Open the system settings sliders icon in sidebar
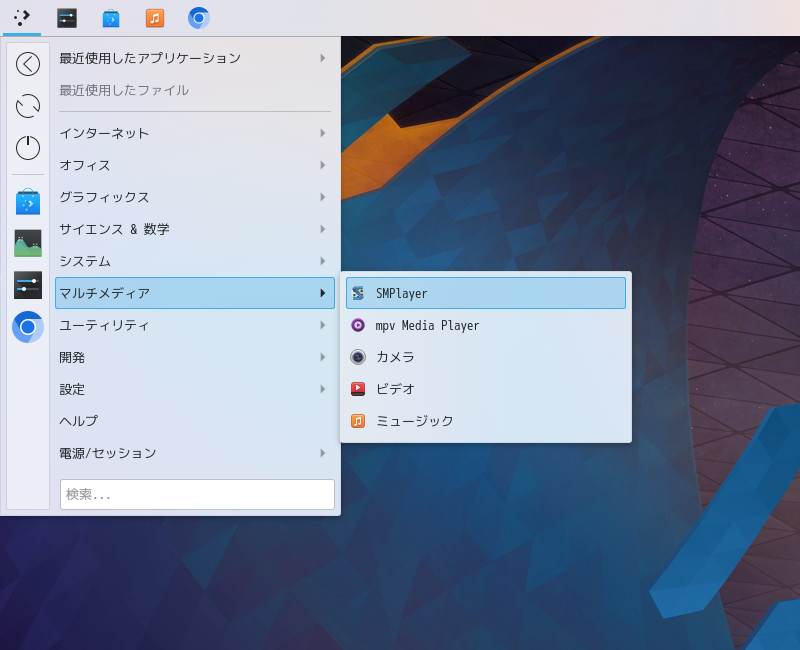This screenshot has width=800, height=650. 28,285
